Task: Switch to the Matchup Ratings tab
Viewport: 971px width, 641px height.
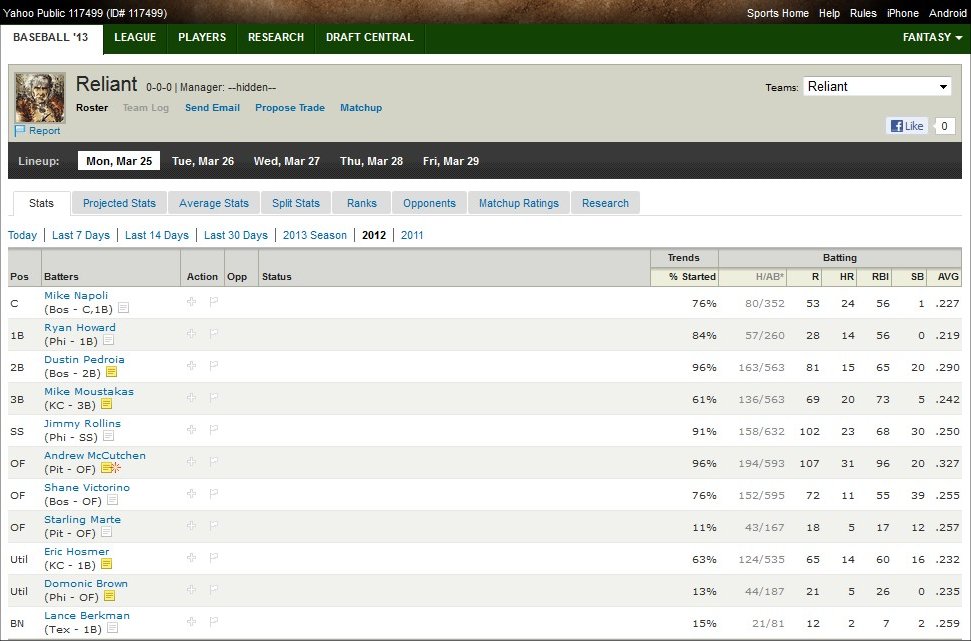Action: pos(518,203)
